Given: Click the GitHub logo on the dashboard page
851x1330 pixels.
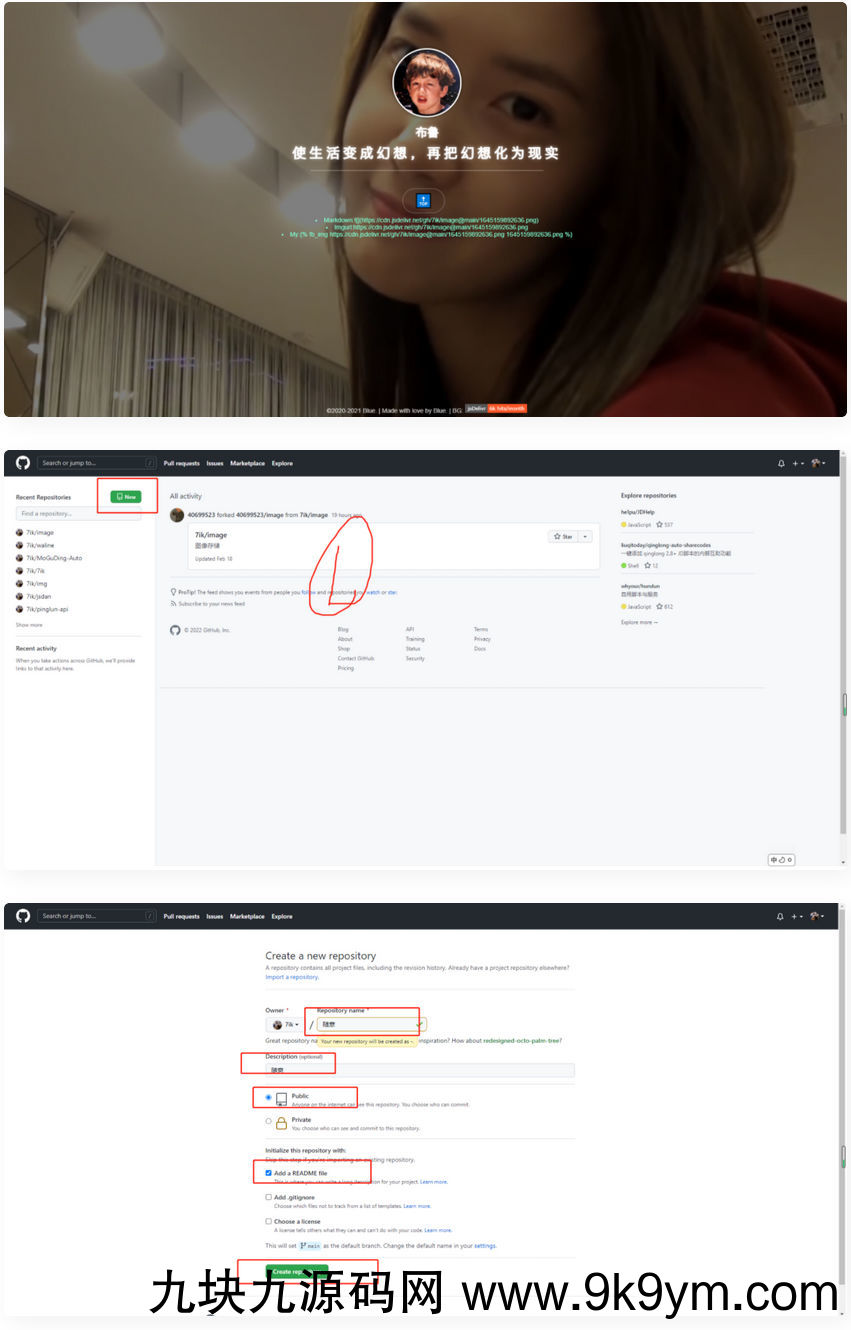Looking at the screenshot, I should pyautogui.click(x=23, y=463).
